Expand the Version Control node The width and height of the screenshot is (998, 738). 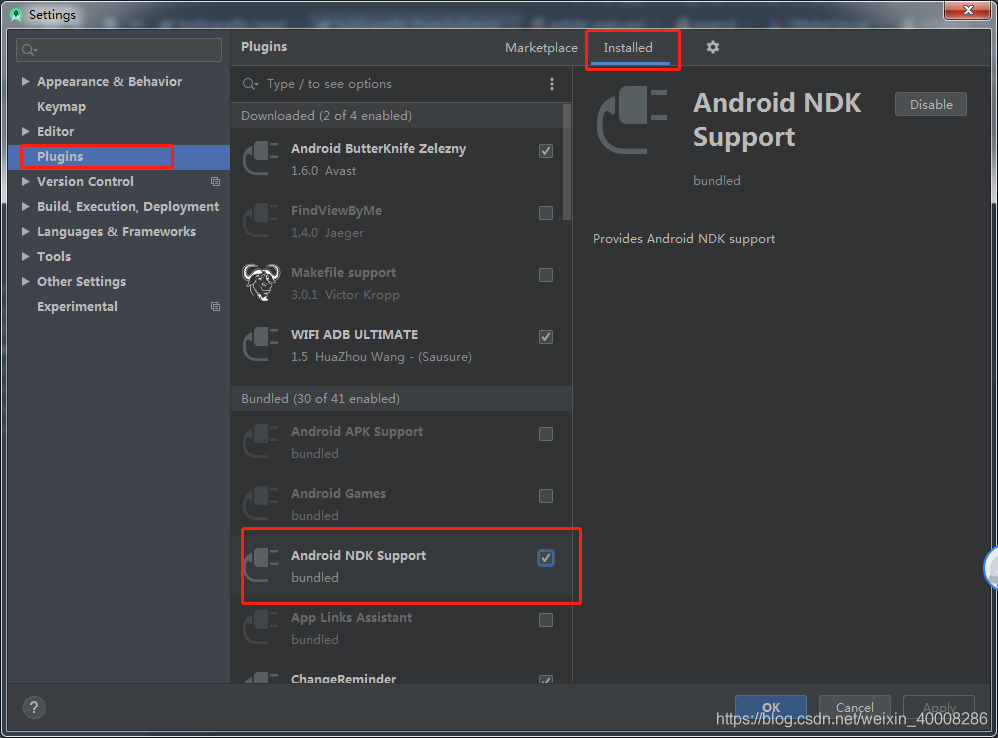point(25,181)
